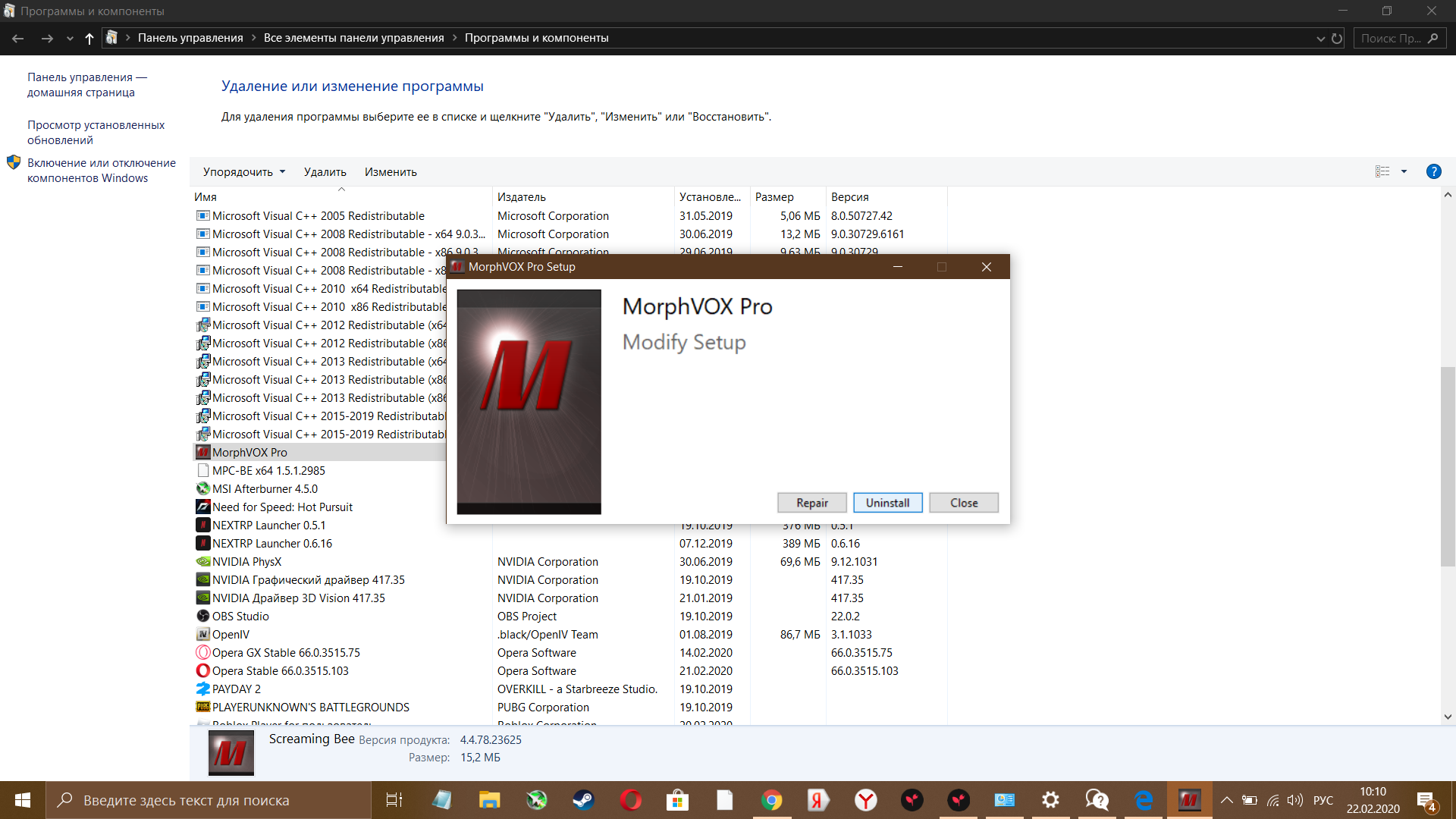Image resolution: width=1456 pixels, height=819 pixels.
Task: Open Microsoft Edge from taskbar
Action: click(x=1144, y=800)
